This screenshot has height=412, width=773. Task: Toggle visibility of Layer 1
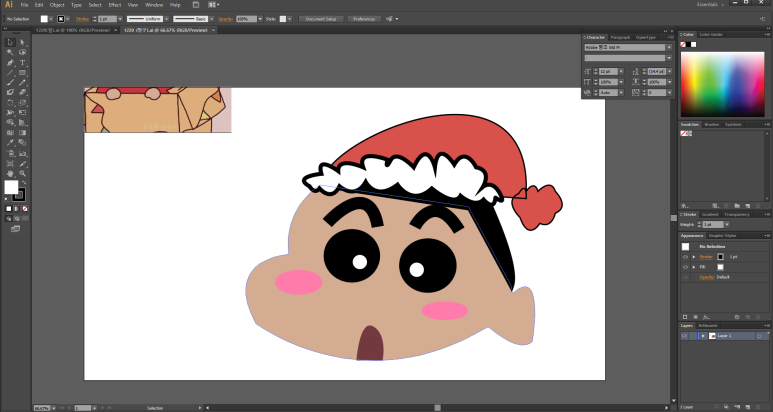(x=684, y=336)
